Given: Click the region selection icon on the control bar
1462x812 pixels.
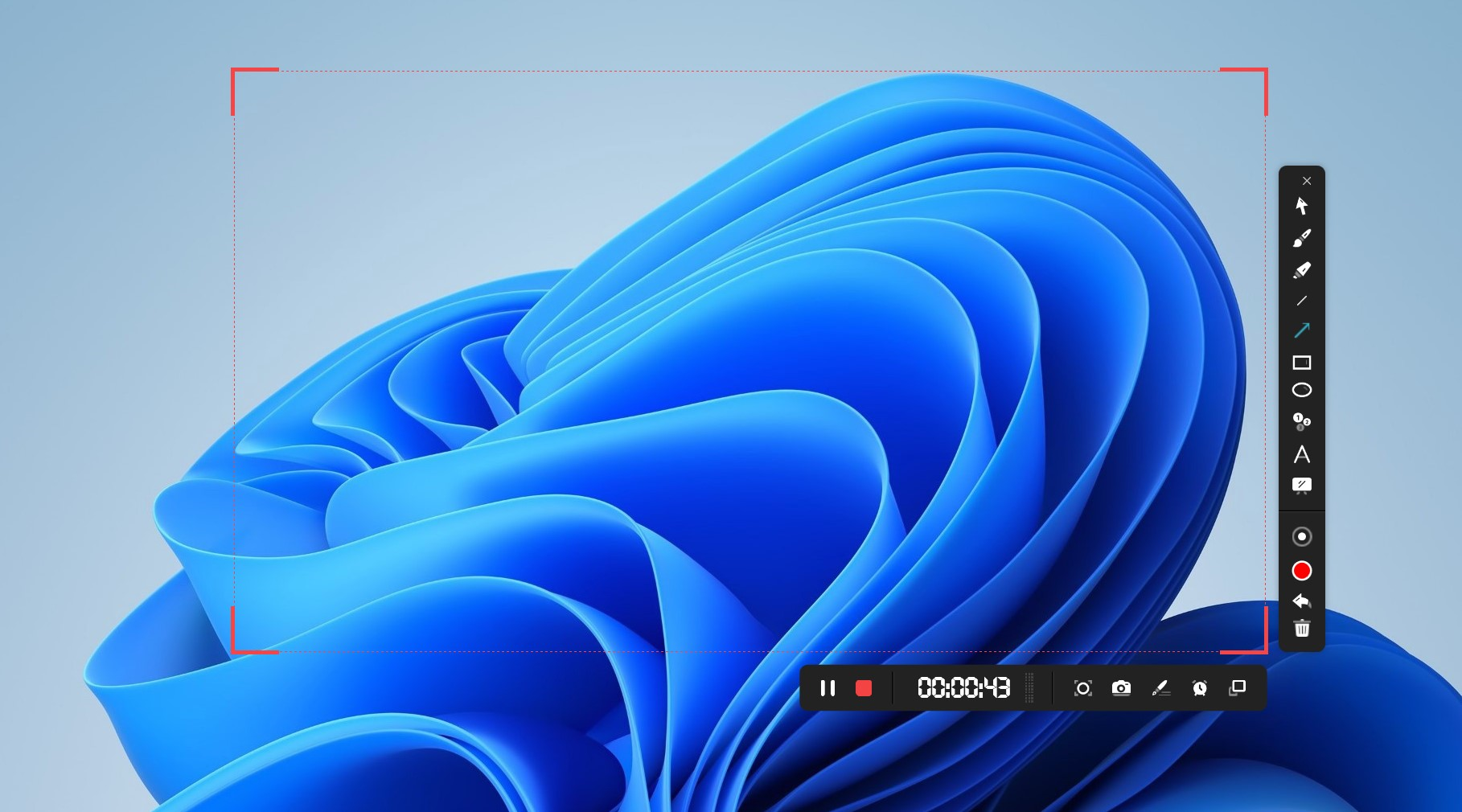Looking at the screenshot, I should coord(1082,688).
